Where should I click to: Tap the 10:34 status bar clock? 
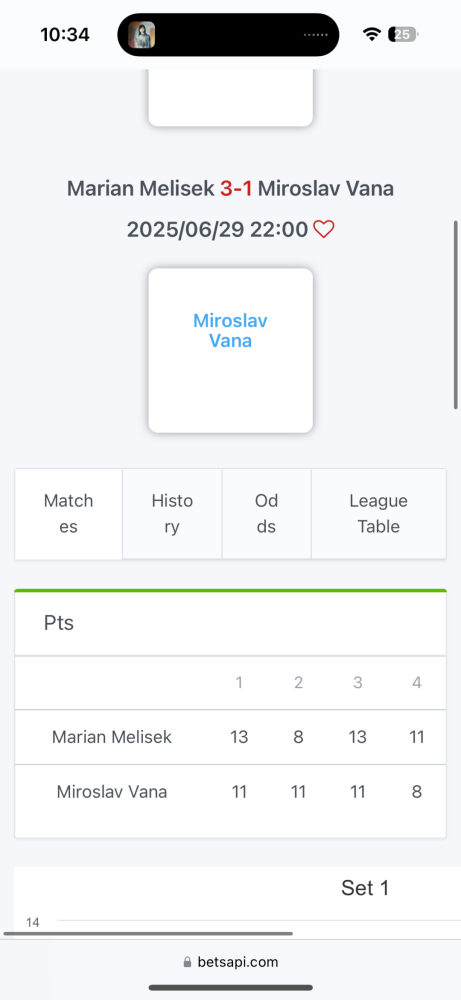pos(65,34)
